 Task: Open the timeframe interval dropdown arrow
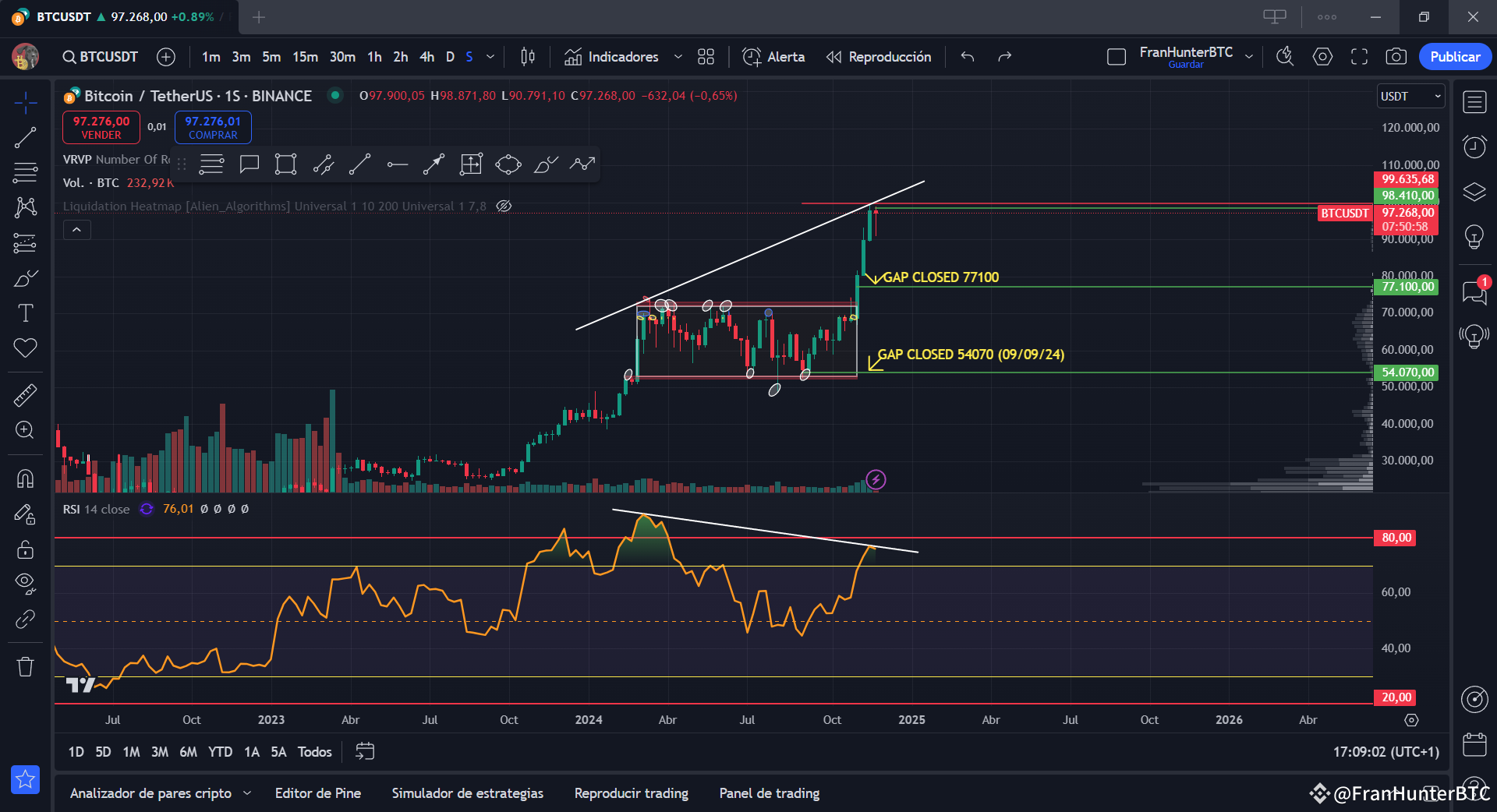pyautogui.click(x=490, y=57)
